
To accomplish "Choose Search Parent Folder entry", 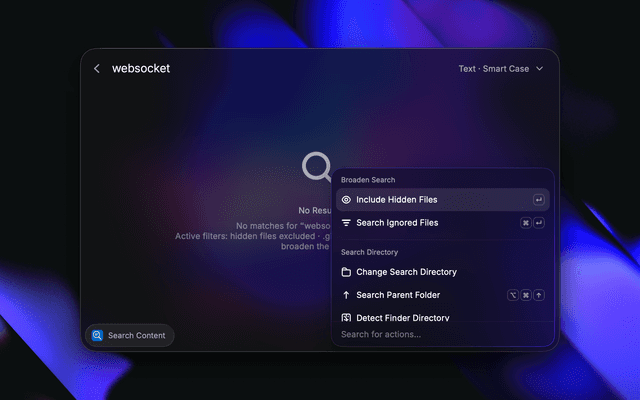I will pos(443,295).
